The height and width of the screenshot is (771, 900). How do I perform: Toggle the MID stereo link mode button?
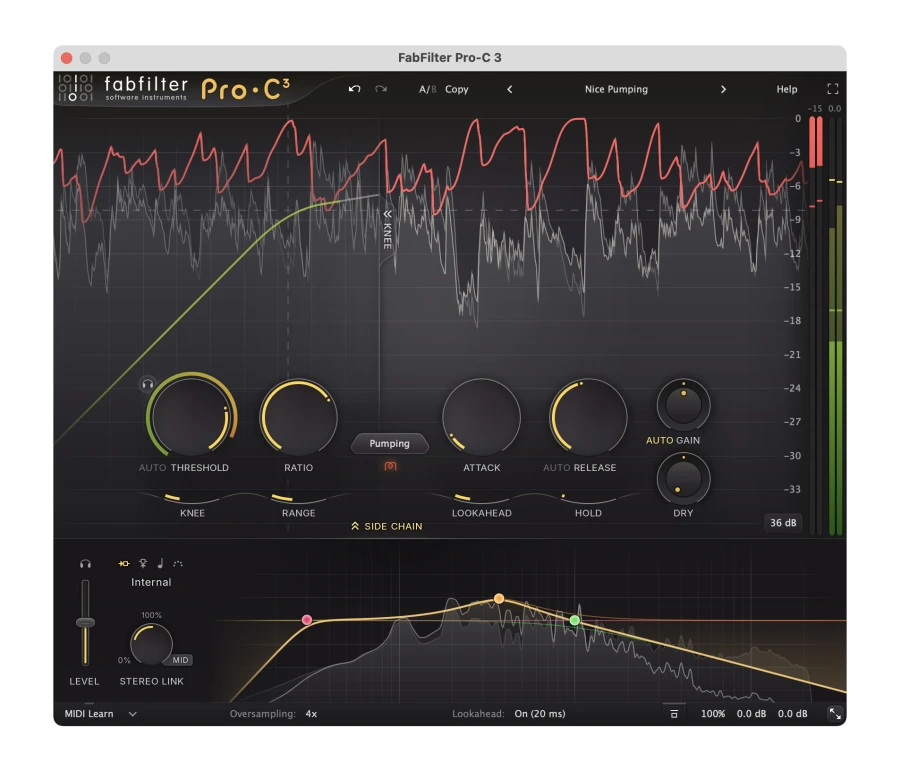tap(180, 660)
